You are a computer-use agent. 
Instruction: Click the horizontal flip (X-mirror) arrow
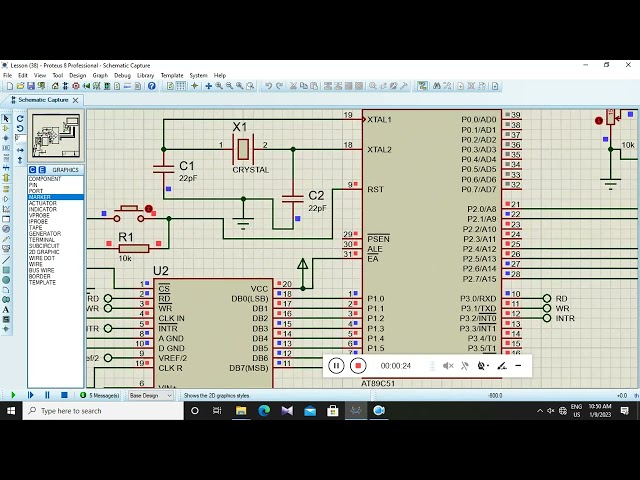pos(20,150)
